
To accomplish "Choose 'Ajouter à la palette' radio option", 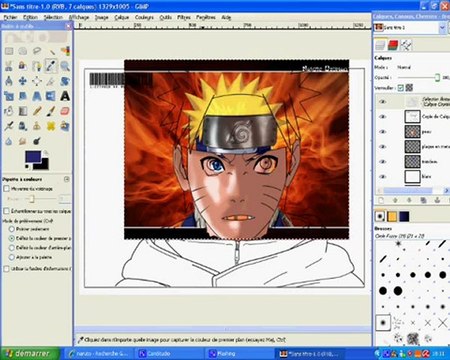I will tap(12, 257).
